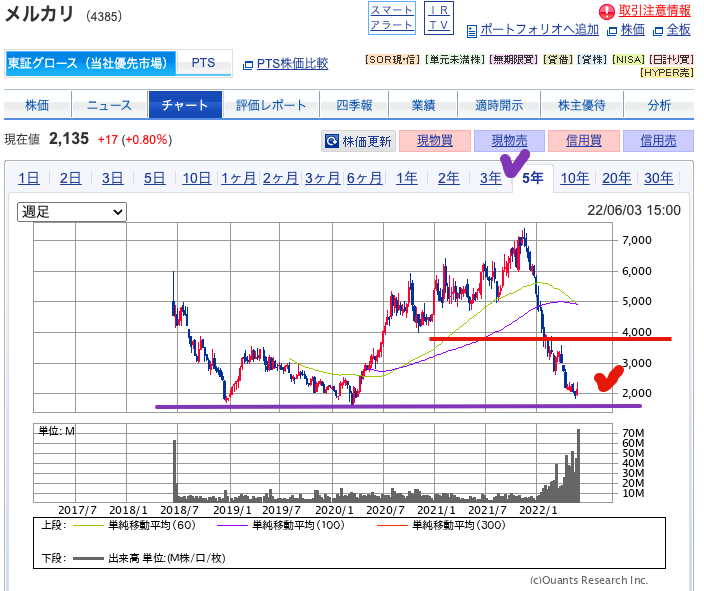Click the 株価更新 button
This screenshot has height=591, width=704.
358,141
